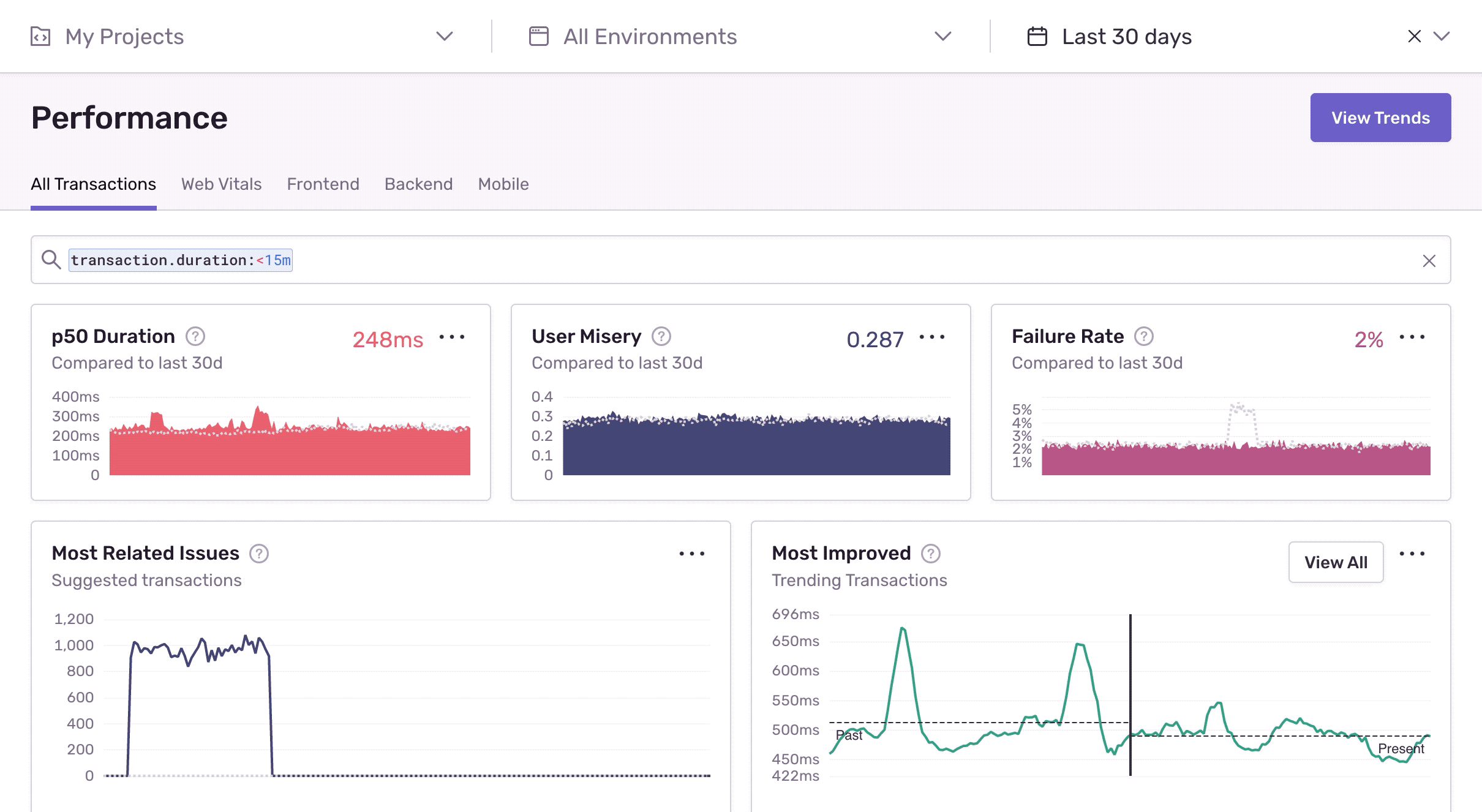Open the p50 Duration card options menu
1482x812 pixels.
click(452, 337)
